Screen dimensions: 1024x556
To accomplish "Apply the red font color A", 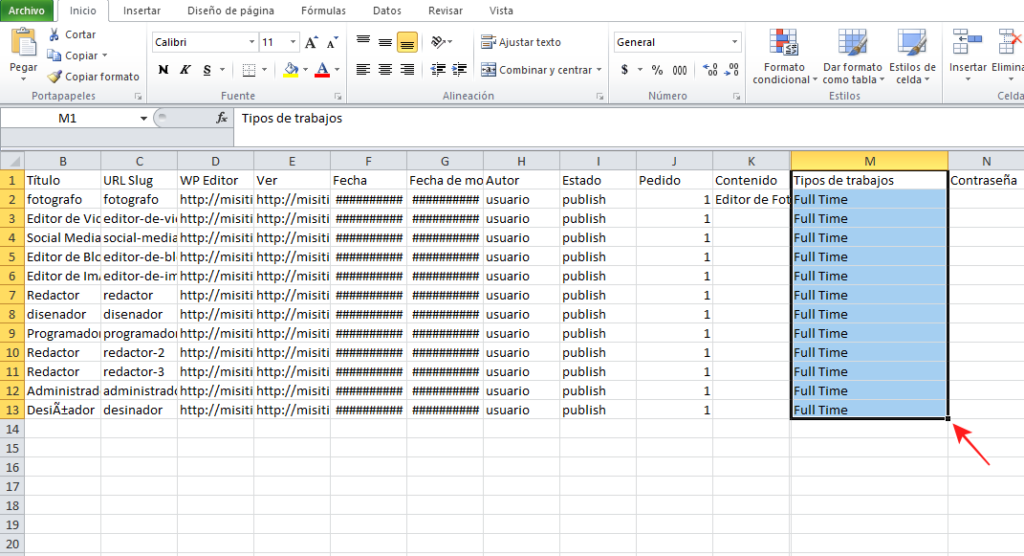I will click(322, 69).
